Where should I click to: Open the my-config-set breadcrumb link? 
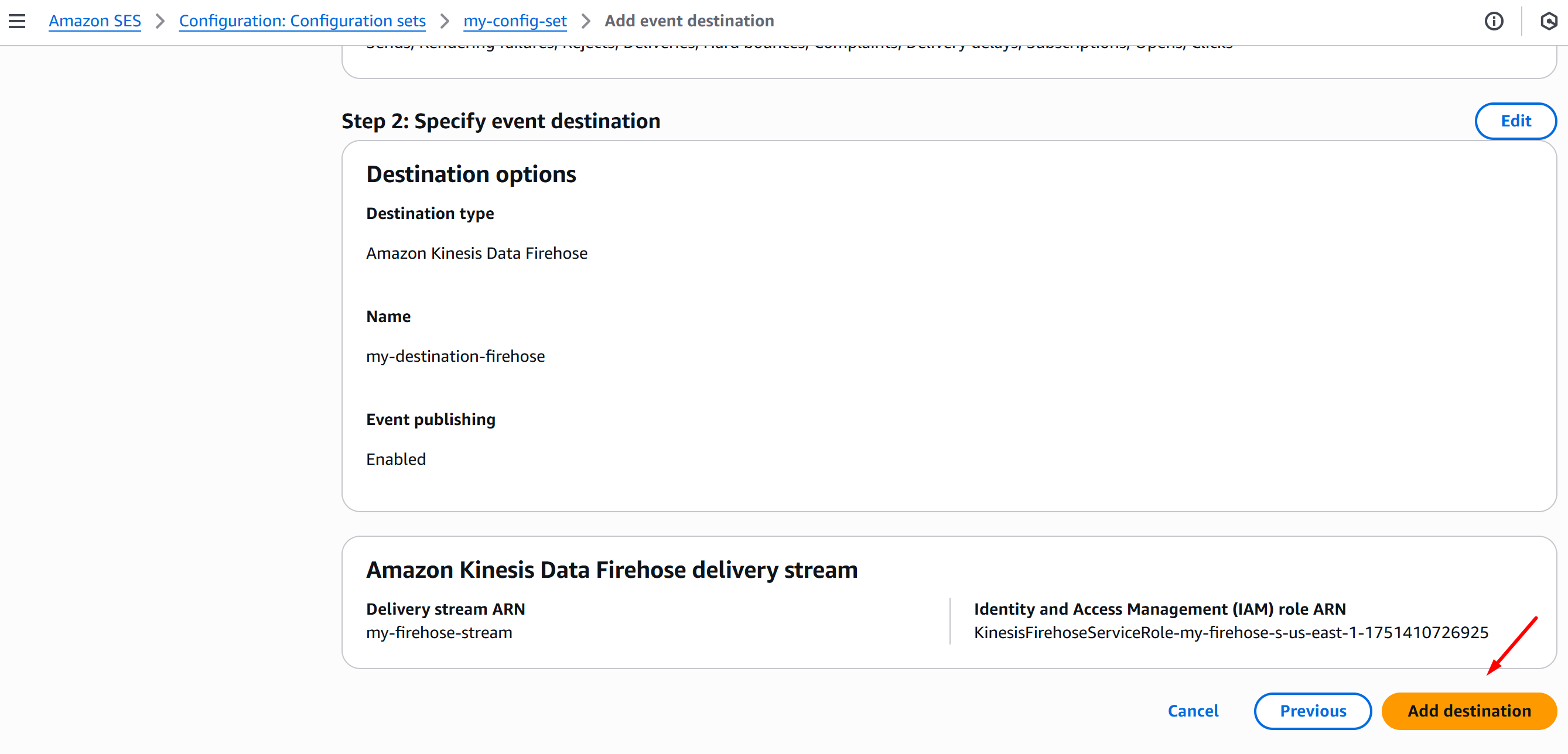[514, 21]
